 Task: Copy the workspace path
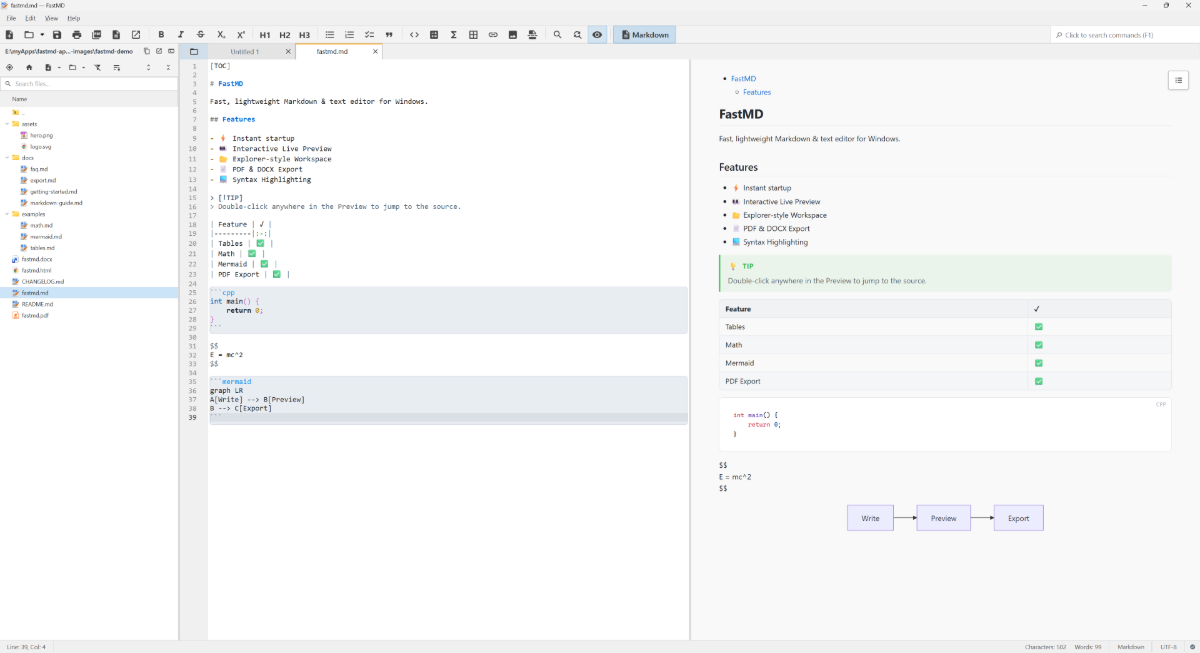click(147, 51)
